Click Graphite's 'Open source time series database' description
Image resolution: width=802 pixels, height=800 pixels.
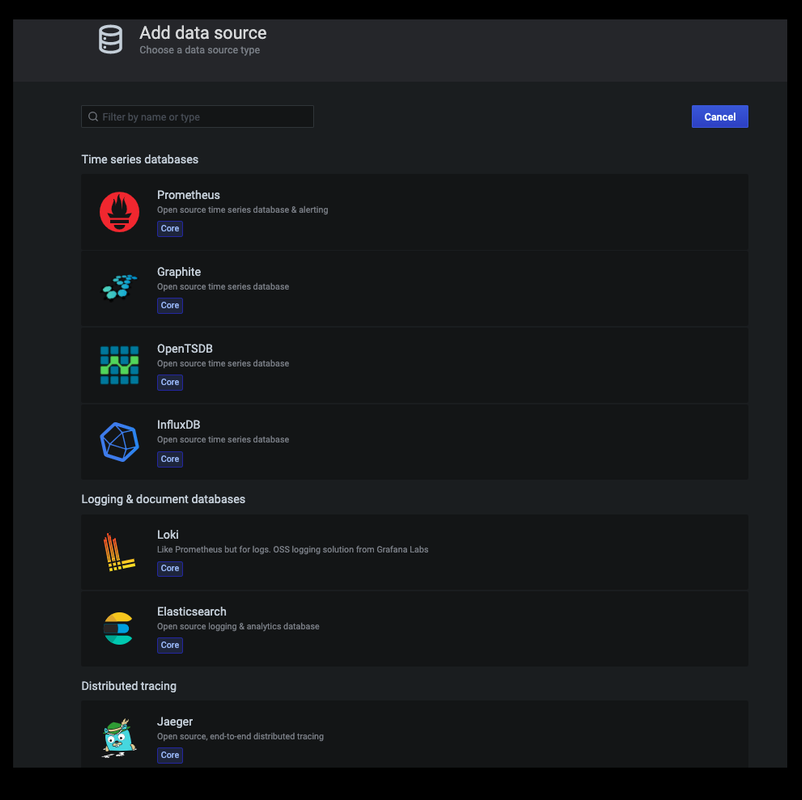pyautogui.click(x=223, y=286)
